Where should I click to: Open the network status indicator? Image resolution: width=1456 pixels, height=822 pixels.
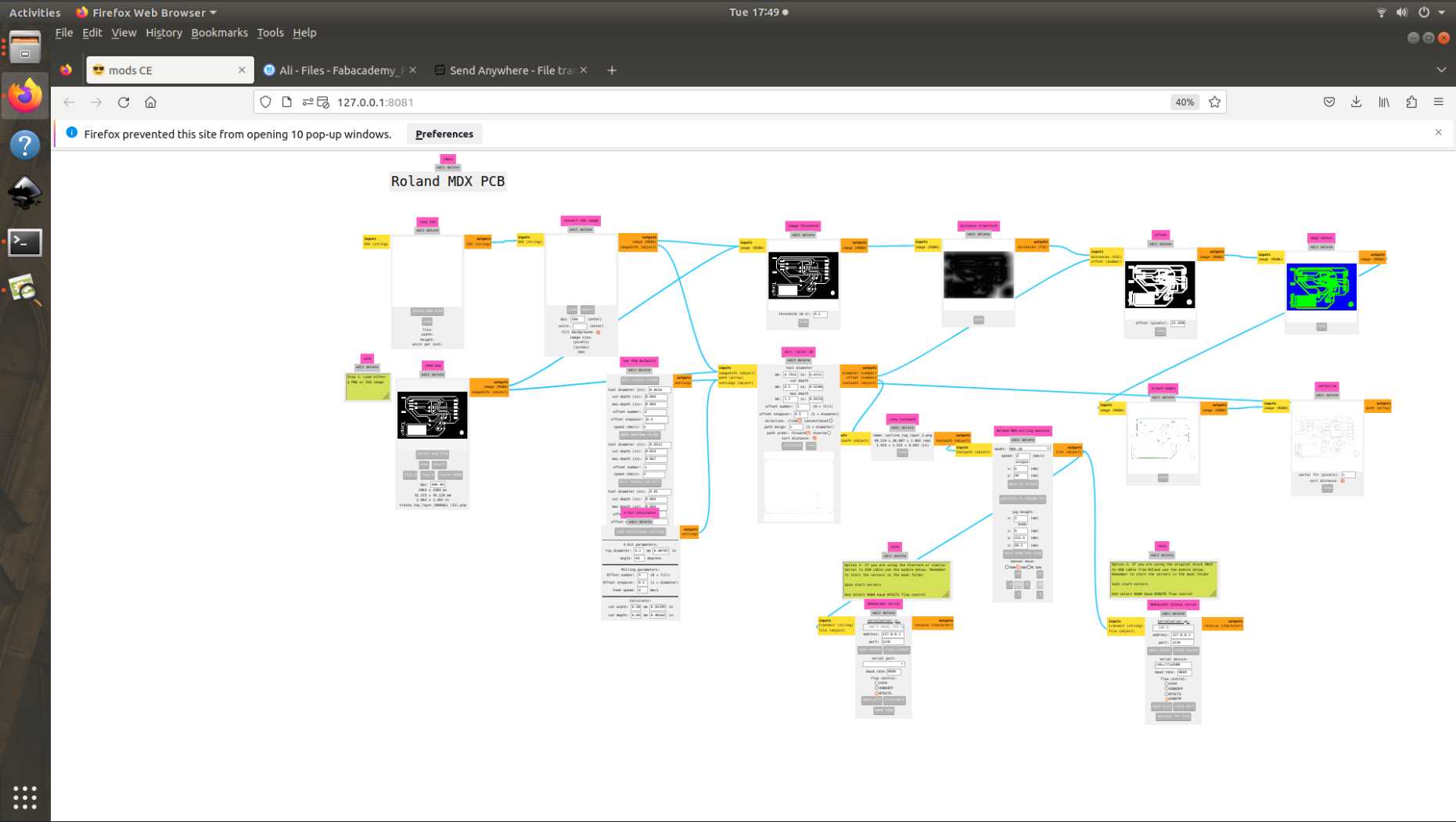tap(1382, 13)
